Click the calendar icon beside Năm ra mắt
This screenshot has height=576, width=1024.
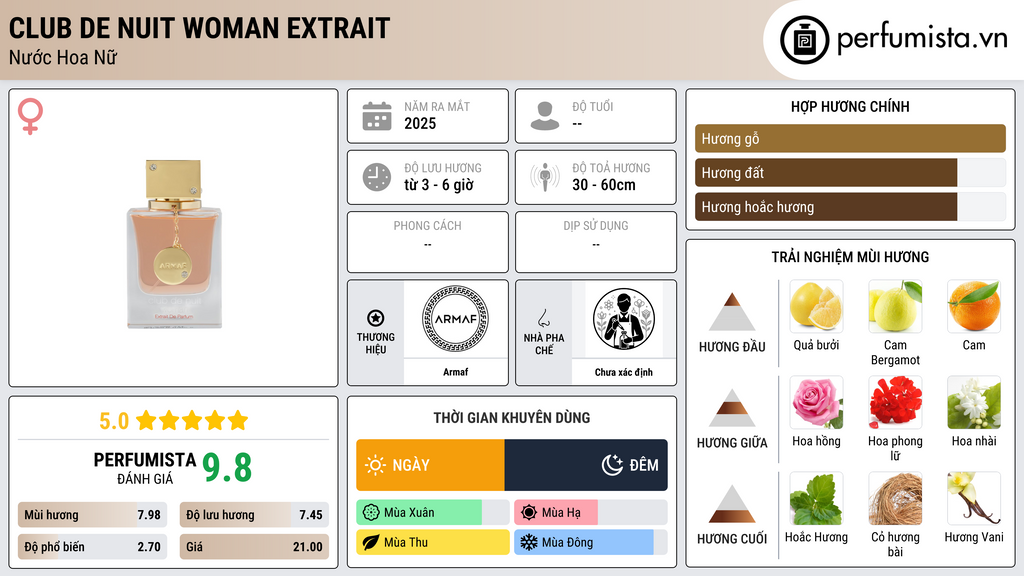click(377, 116)
